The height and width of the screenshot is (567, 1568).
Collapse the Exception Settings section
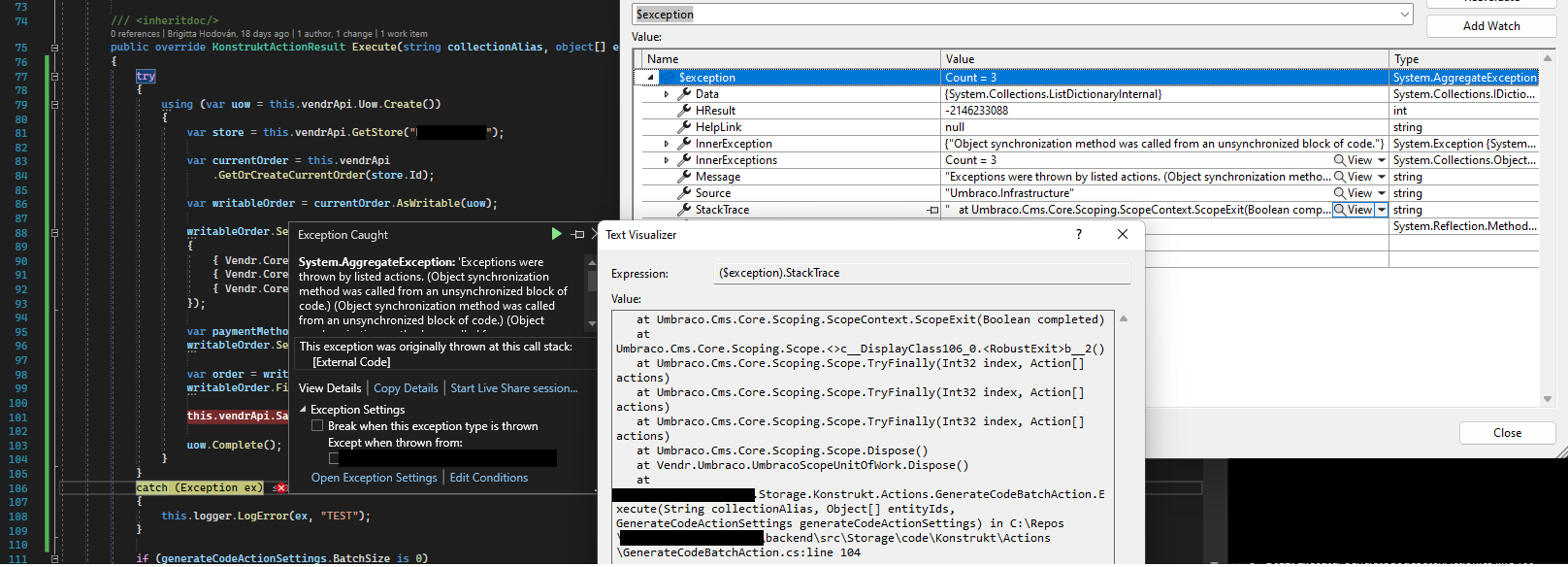(303, 410)
